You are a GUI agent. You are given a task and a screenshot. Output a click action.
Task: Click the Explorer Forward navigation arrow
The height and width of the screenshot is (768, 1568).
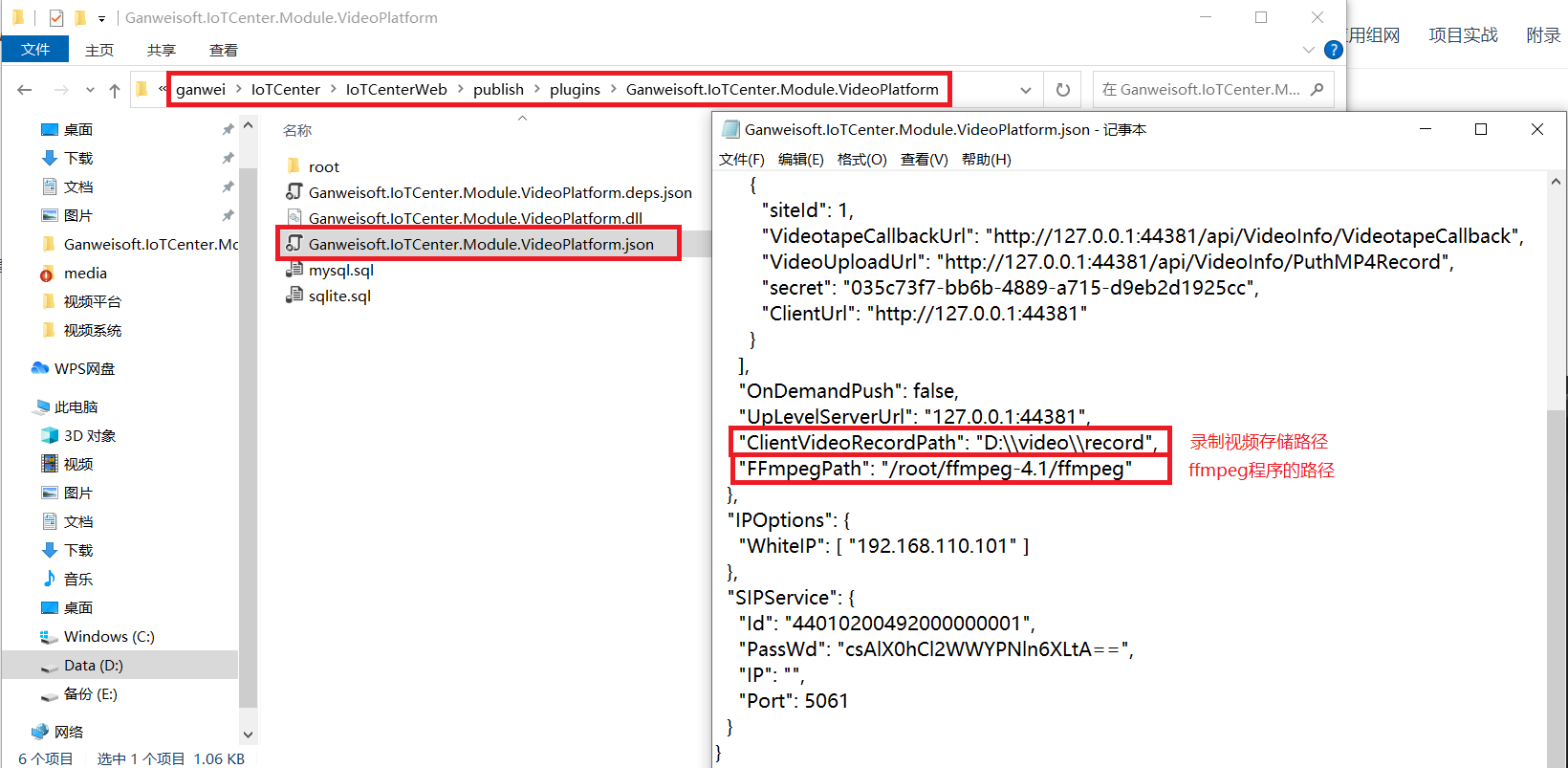tap(61, 90)
